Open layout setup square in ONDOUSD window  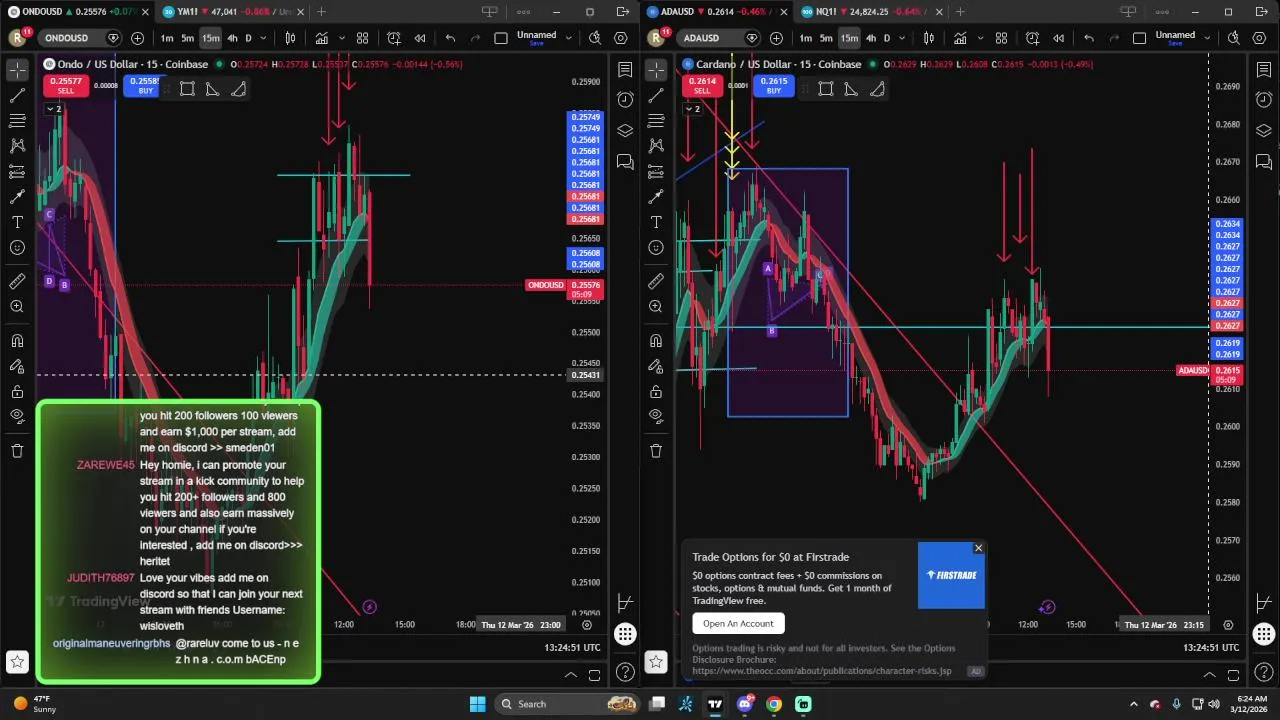tap(501, 38)
